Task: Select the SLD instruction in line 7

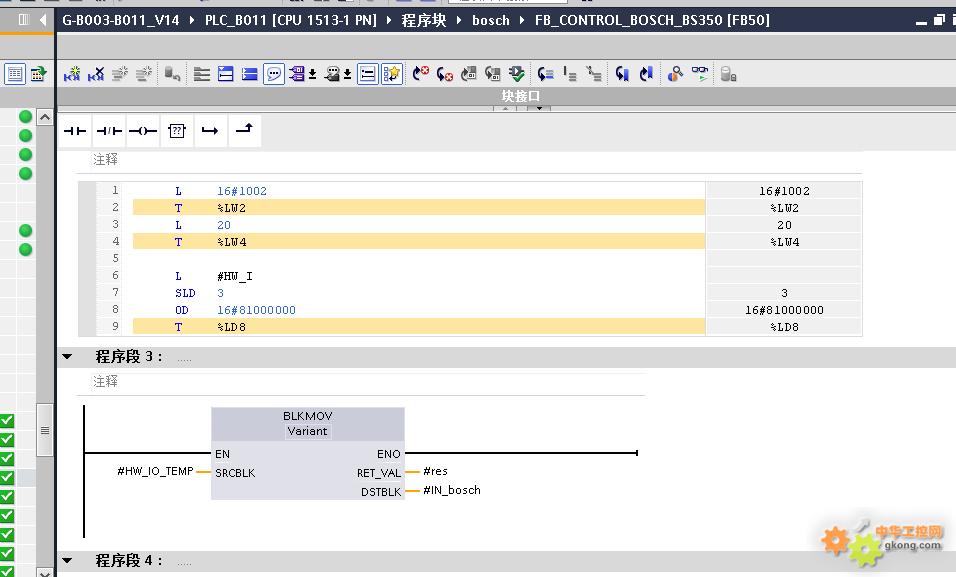Action: click(x=185, y=293)
